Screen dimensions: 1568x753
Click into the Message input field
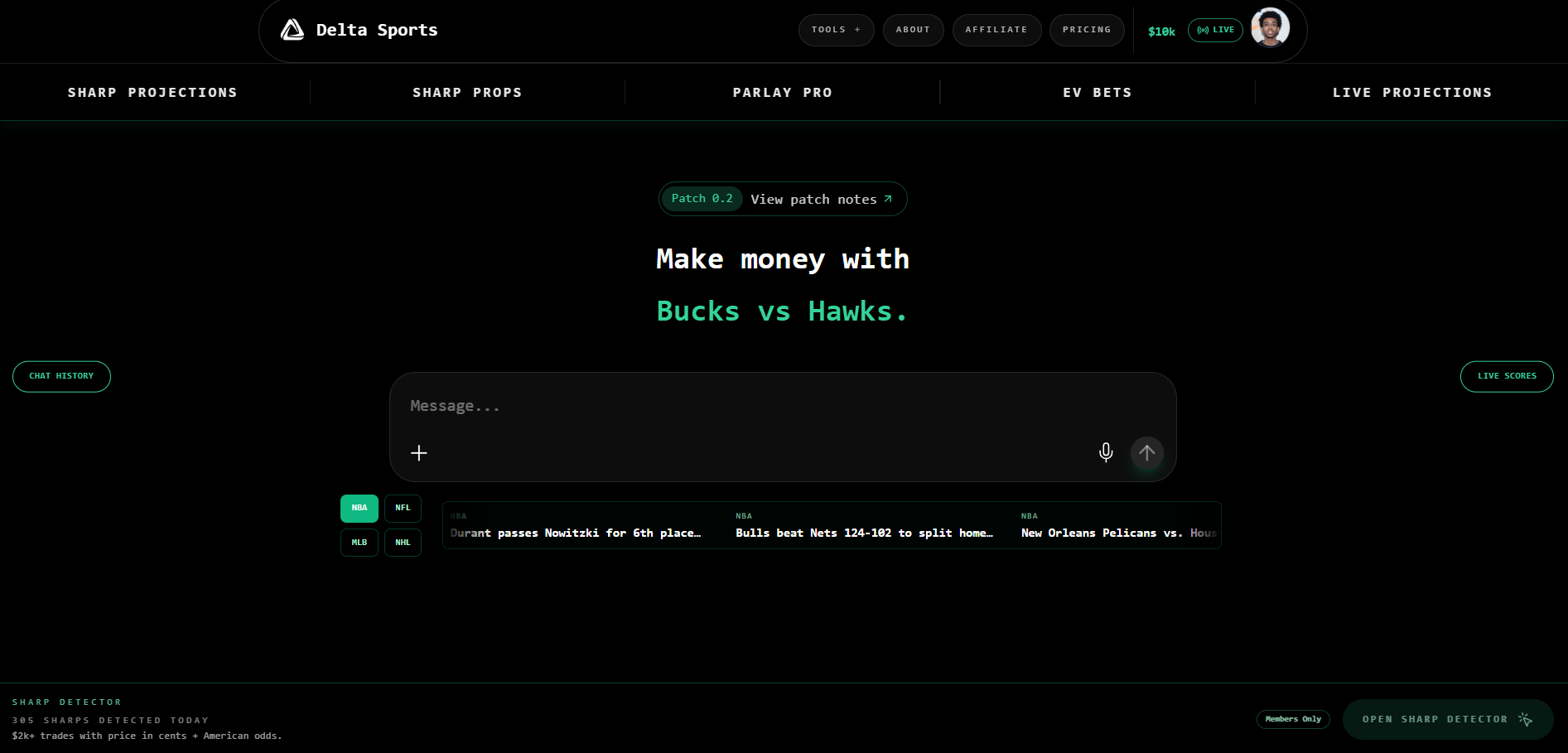click(x=783, y=406)
